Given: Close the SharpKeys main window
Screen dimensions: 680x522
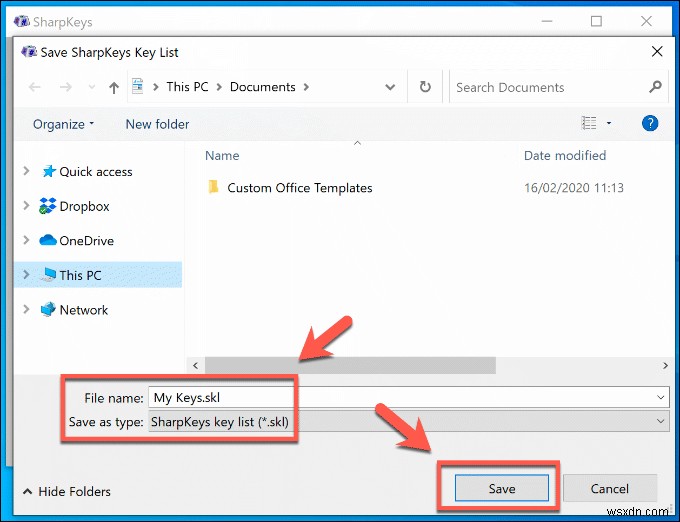Looking at the screenshot, I should [646, 21].
